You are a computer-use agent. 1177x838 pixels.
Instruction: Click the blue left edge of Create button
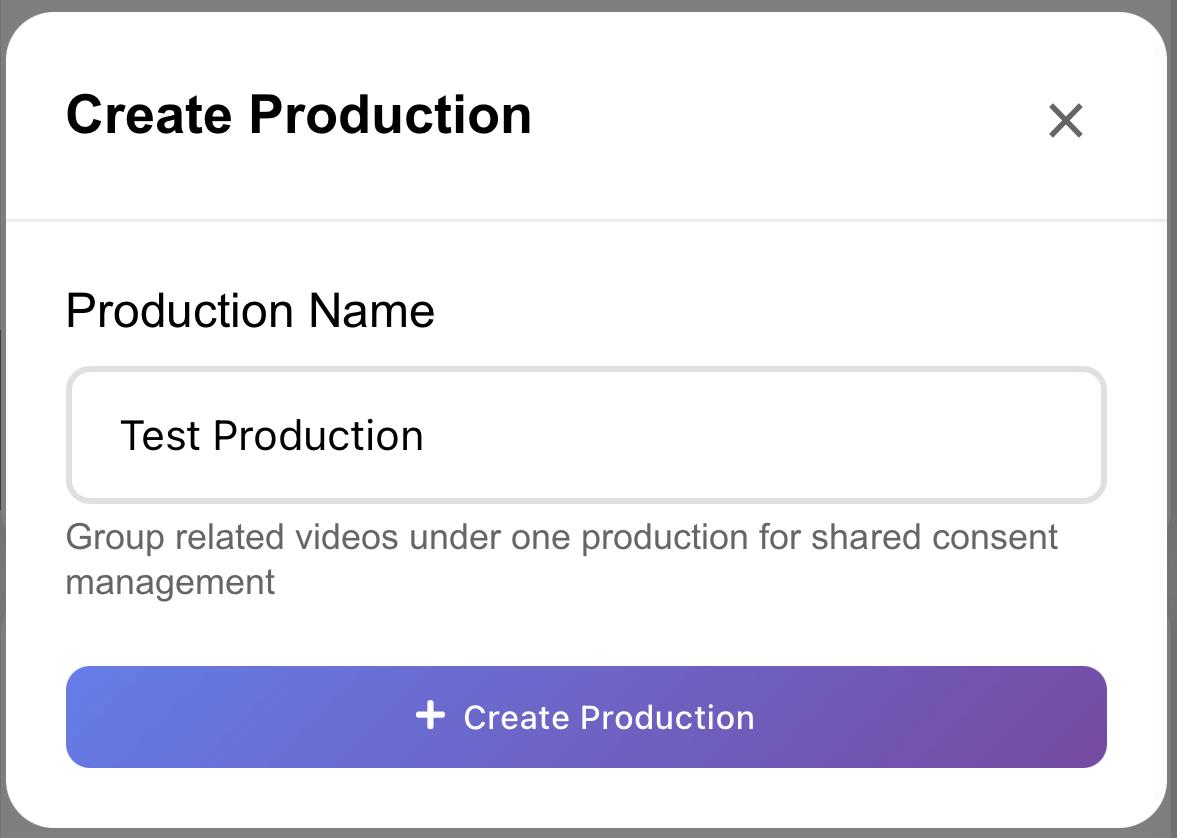90,717
